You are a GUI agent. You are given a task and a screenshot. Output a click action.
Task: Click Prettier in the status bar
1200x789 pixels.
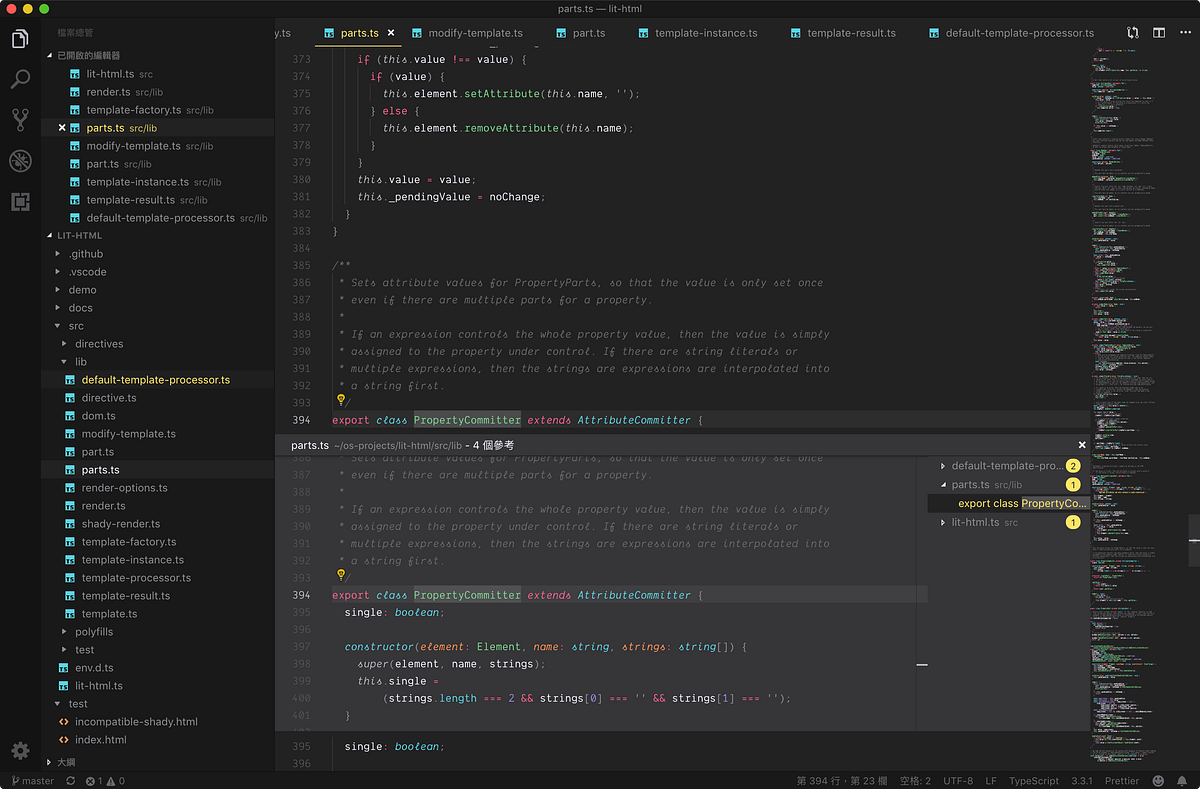1121,781
